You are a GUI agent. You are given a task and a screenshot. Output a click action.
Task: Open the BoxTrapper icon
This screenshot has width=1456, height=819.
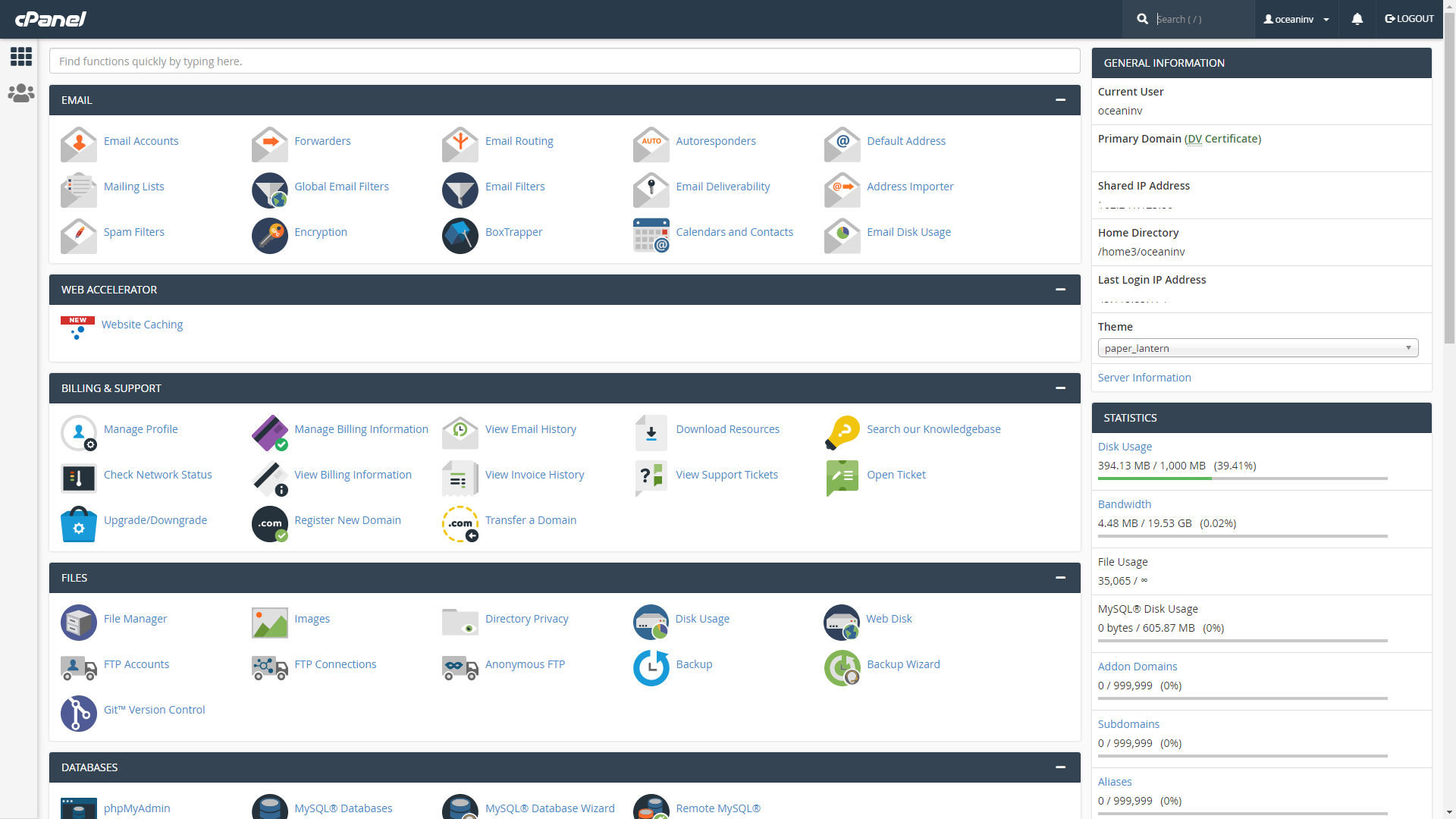click(x=460, y=235)
